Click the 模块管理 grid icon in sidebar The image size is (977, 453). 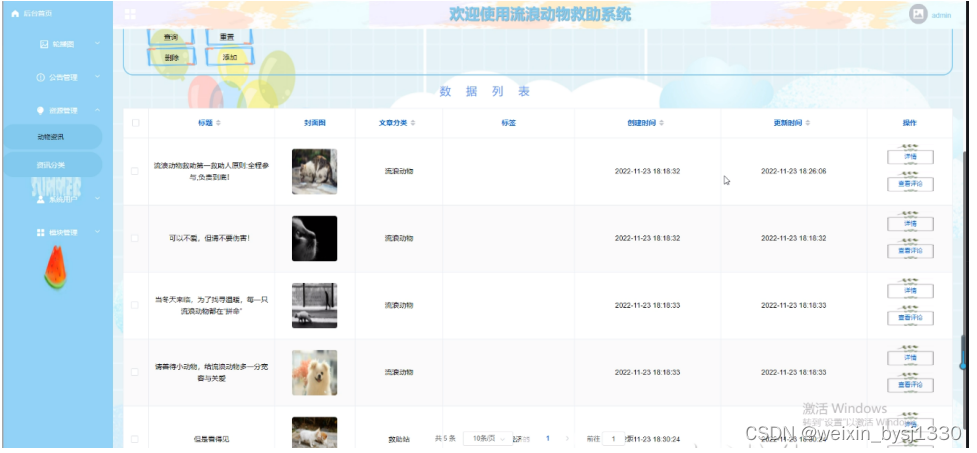pyautogui.click(x=41, y=232)
